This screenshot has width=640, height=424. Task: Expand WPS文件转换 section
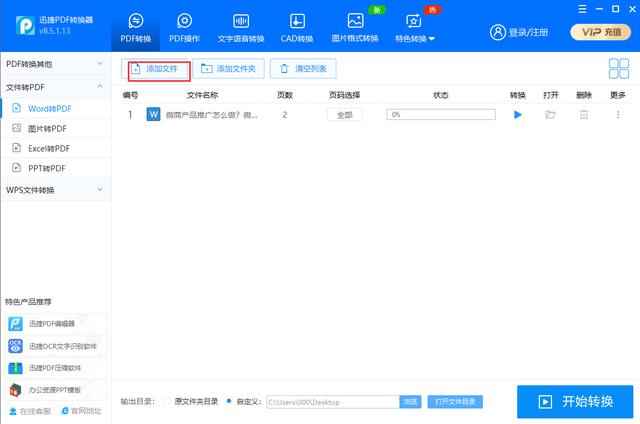click(55, 190)
